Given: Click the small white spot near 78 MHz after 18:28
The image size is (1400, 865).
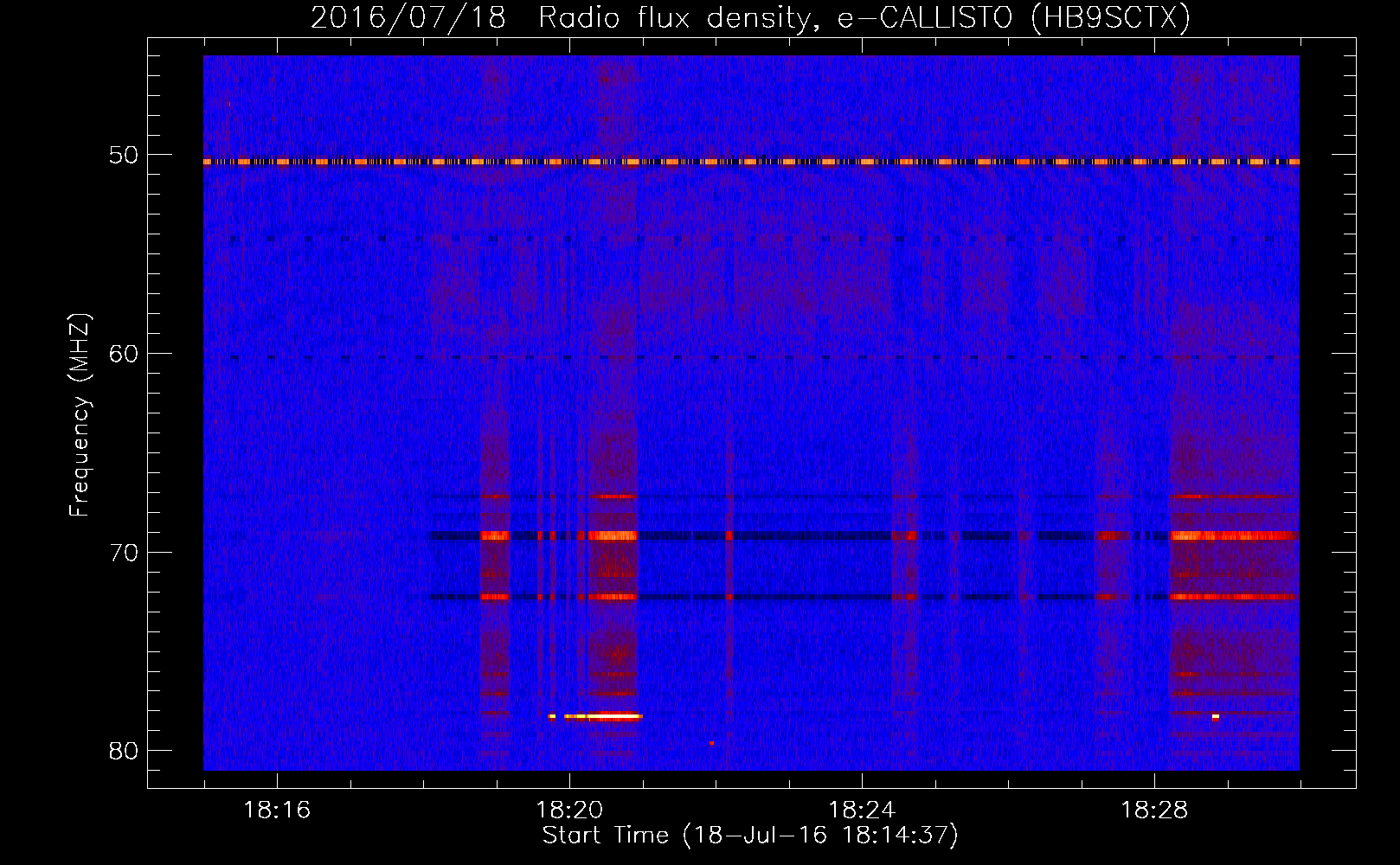Looking at the screenshot, I should click(x=1216, y=716).
